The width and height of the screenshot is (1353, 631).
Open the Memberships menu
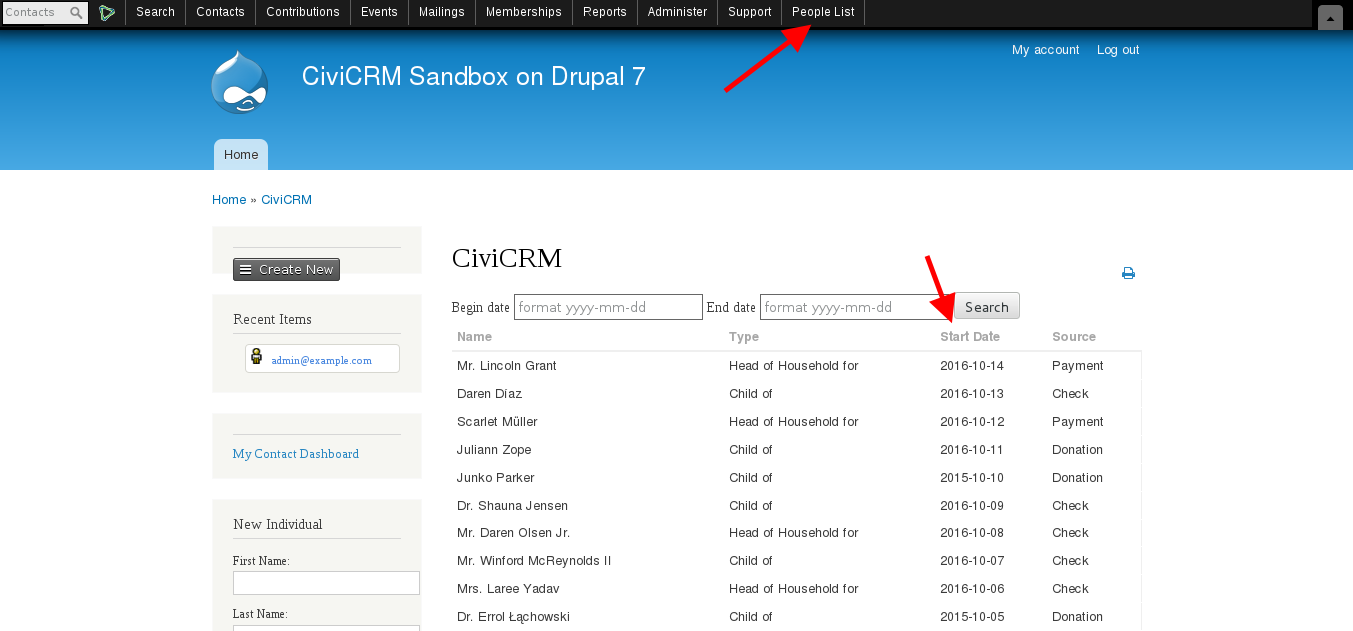point(523,12)
